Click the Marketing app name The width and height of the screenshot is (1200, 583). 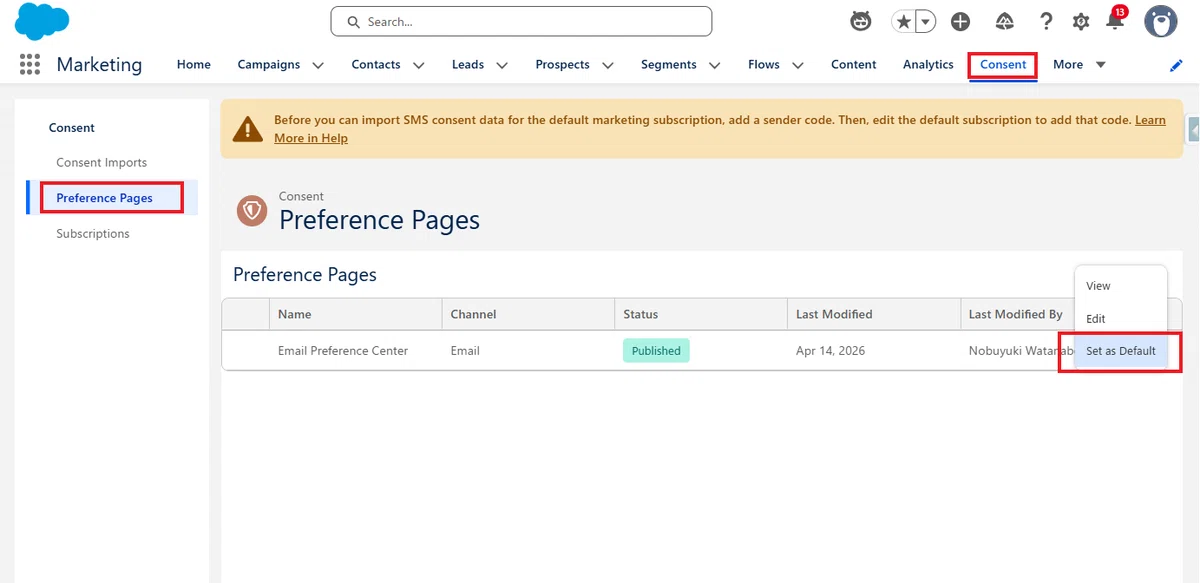[99, 64]
